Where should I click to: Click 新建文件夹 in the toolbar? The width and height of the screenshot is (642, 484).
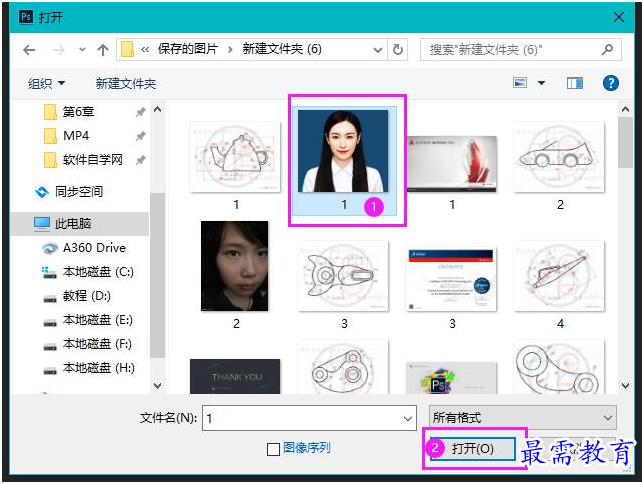[x=126, y=84]
